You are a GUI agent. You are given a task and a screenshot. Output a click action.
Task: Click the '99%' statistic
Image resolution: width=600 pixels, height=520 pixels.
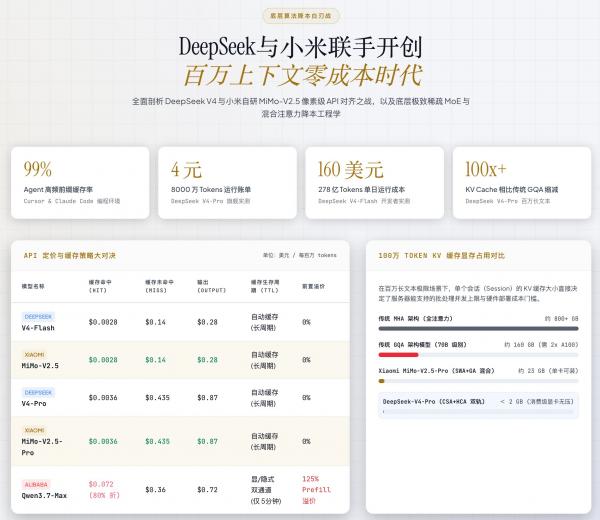click(38, 169)
